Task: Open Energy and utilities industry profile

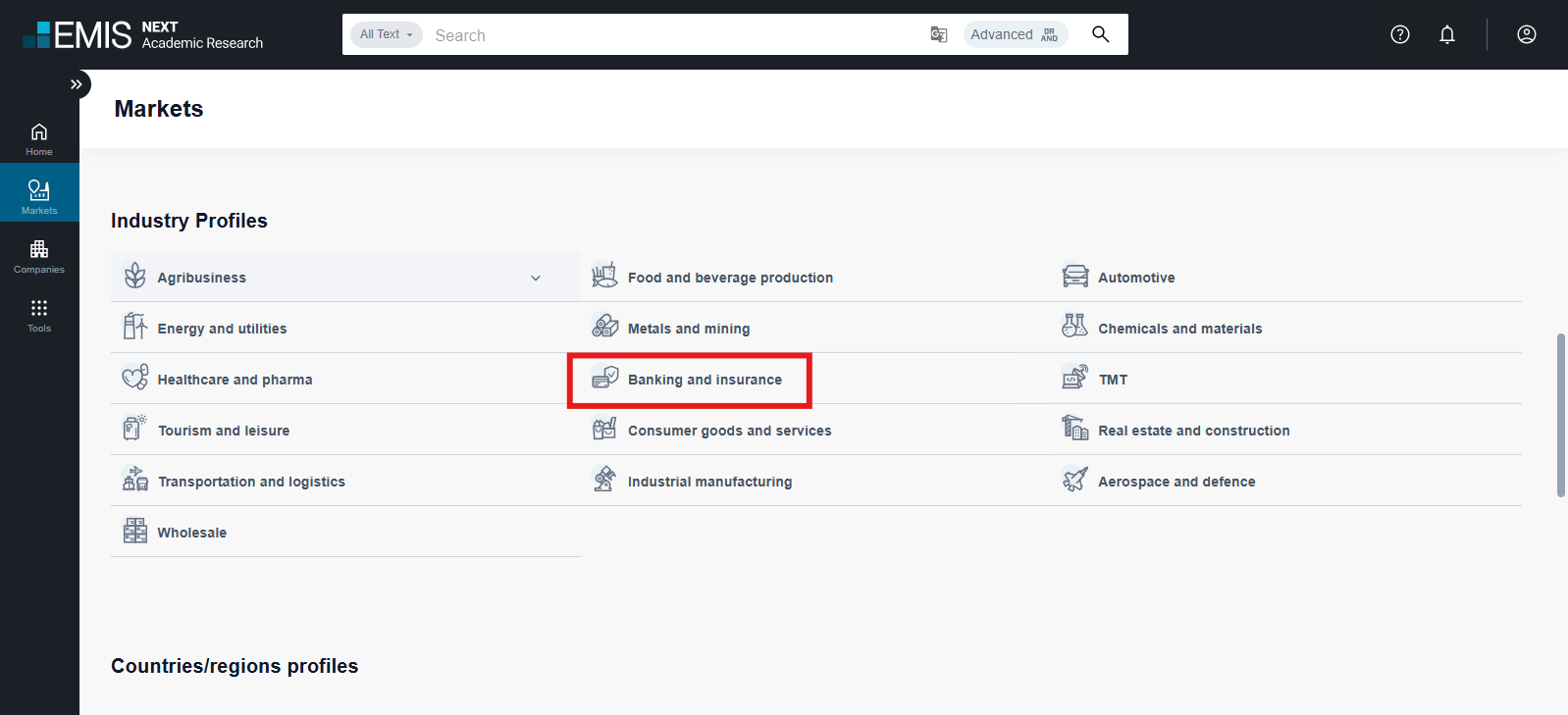Action: [x=222, y=329]
